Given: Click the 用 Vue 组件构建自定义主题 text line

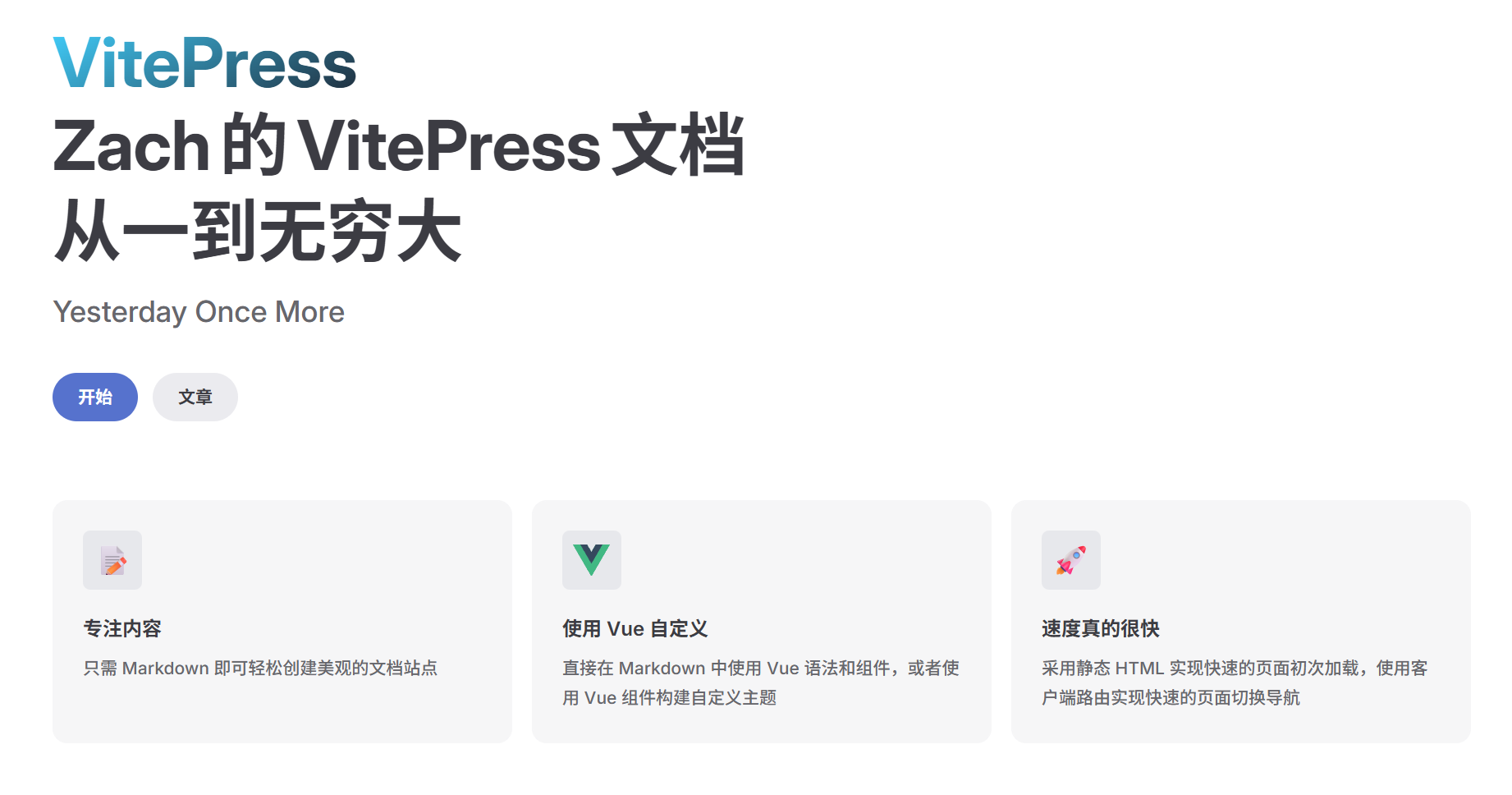Looking at the screenshot, I should [670, 698].
